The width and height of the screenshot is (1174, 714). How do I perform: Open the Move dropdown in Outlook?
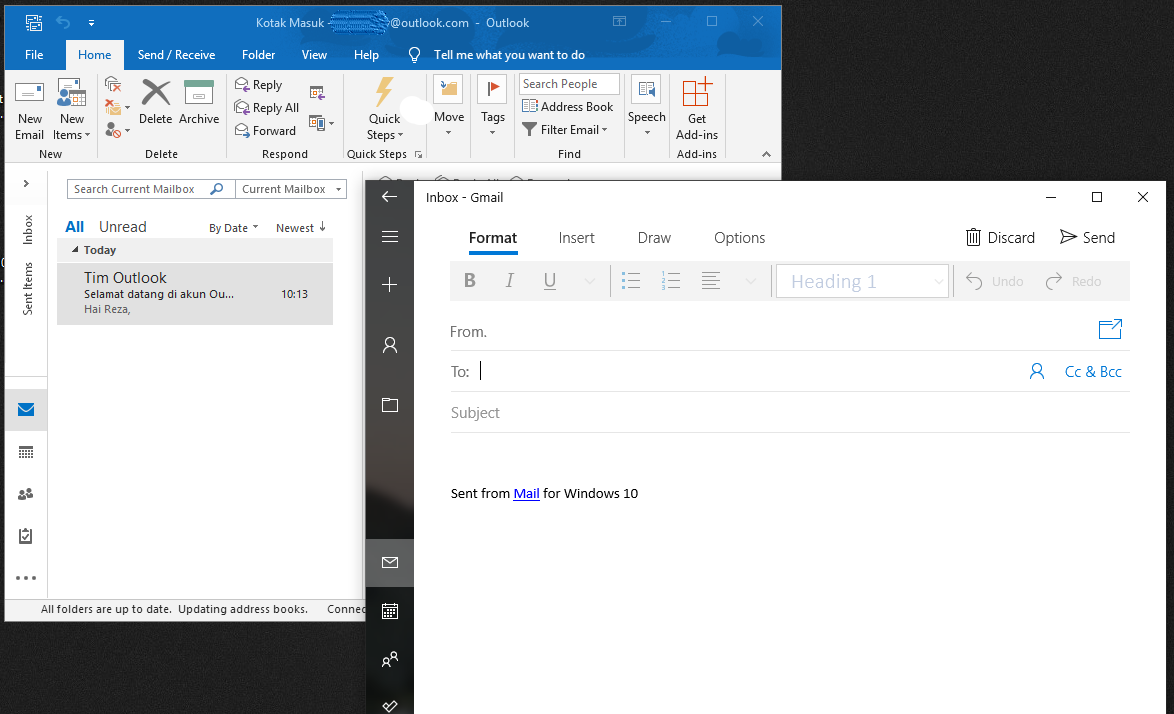[448, 106]
